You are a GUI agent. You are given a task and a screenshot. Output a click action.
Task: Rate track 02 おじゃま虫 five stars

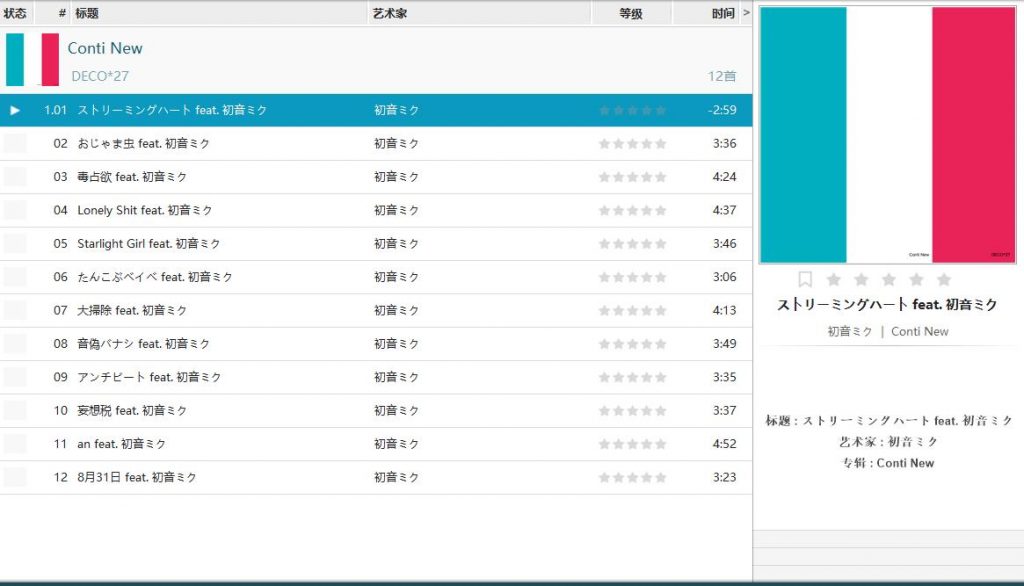point(660,144)
